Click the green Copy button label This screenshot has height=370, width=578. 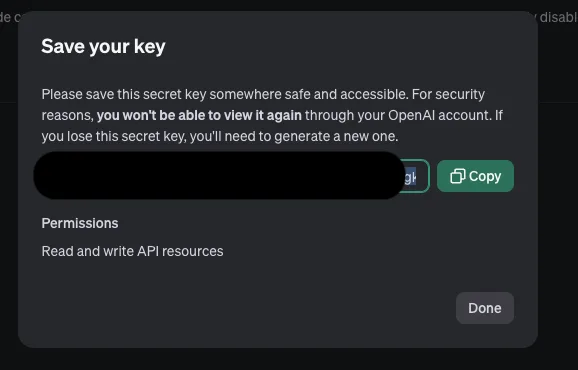pos(485,177)
